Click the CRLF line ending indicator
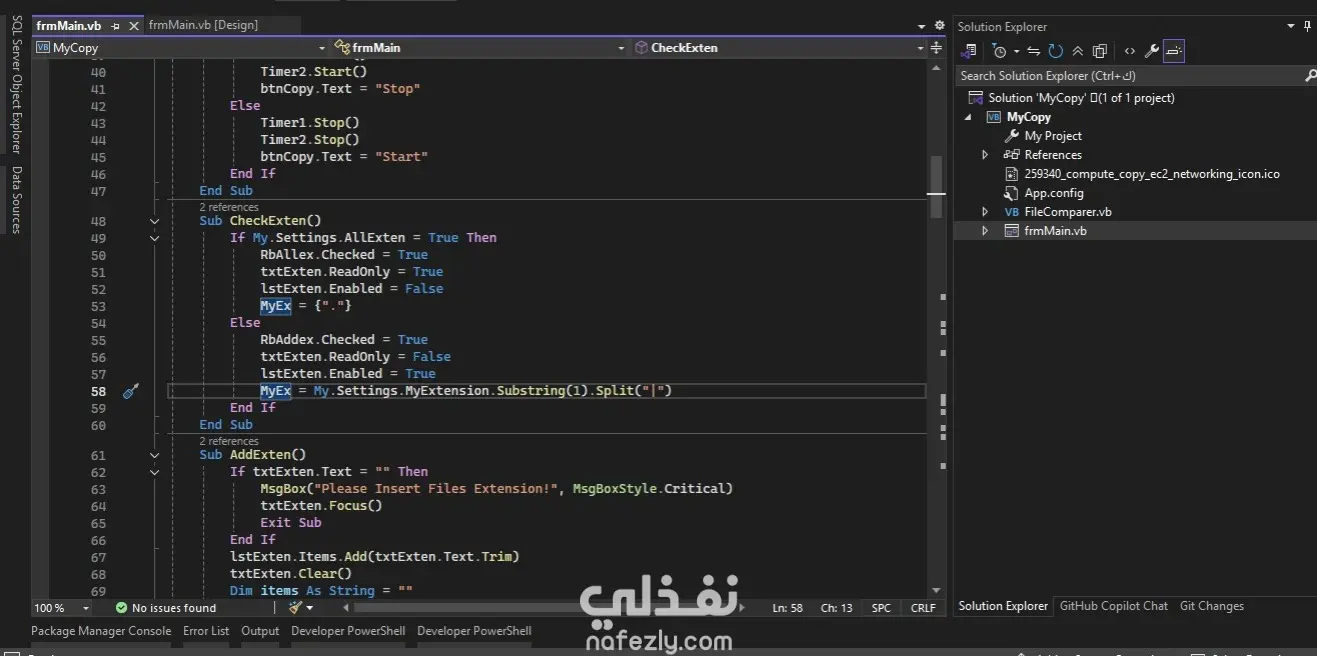The width and height of the screenshot is (1317, 656). click(x=923, y=608)
